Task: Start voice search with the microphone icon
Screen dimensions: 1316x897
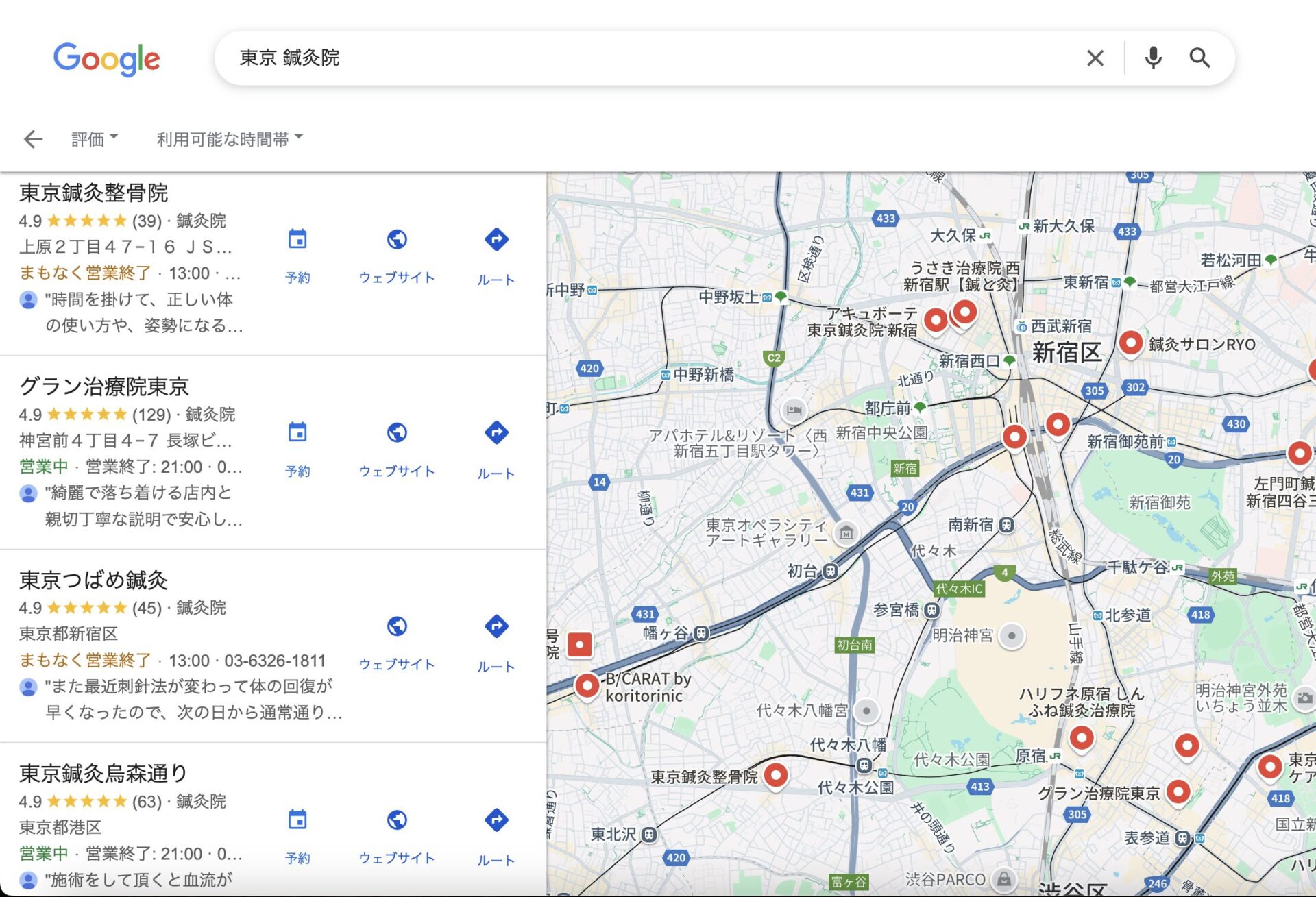Action: click(1154, 58)
